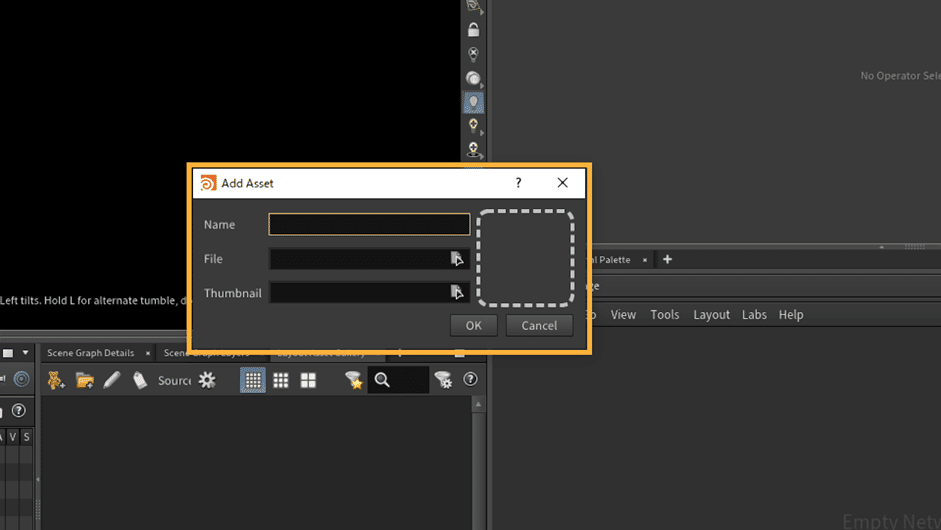This screenshot has height=530, width=941.
Task: Click the concentric circle target icon
Action: point(22,379)
